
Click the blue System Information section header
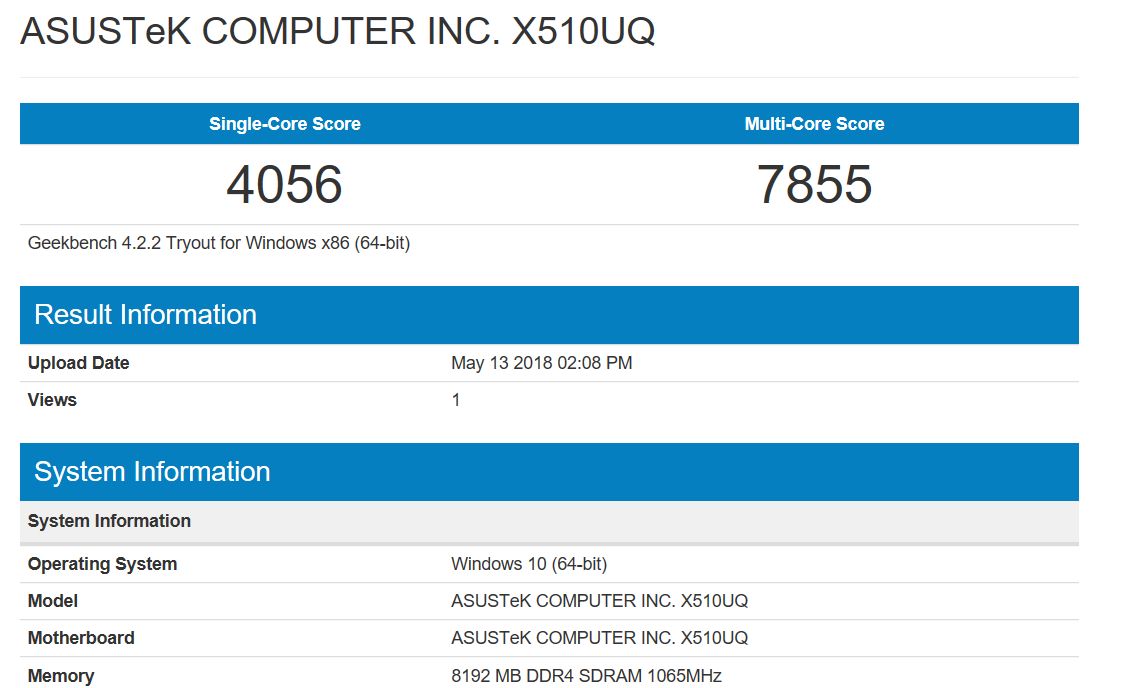point(152,472)
